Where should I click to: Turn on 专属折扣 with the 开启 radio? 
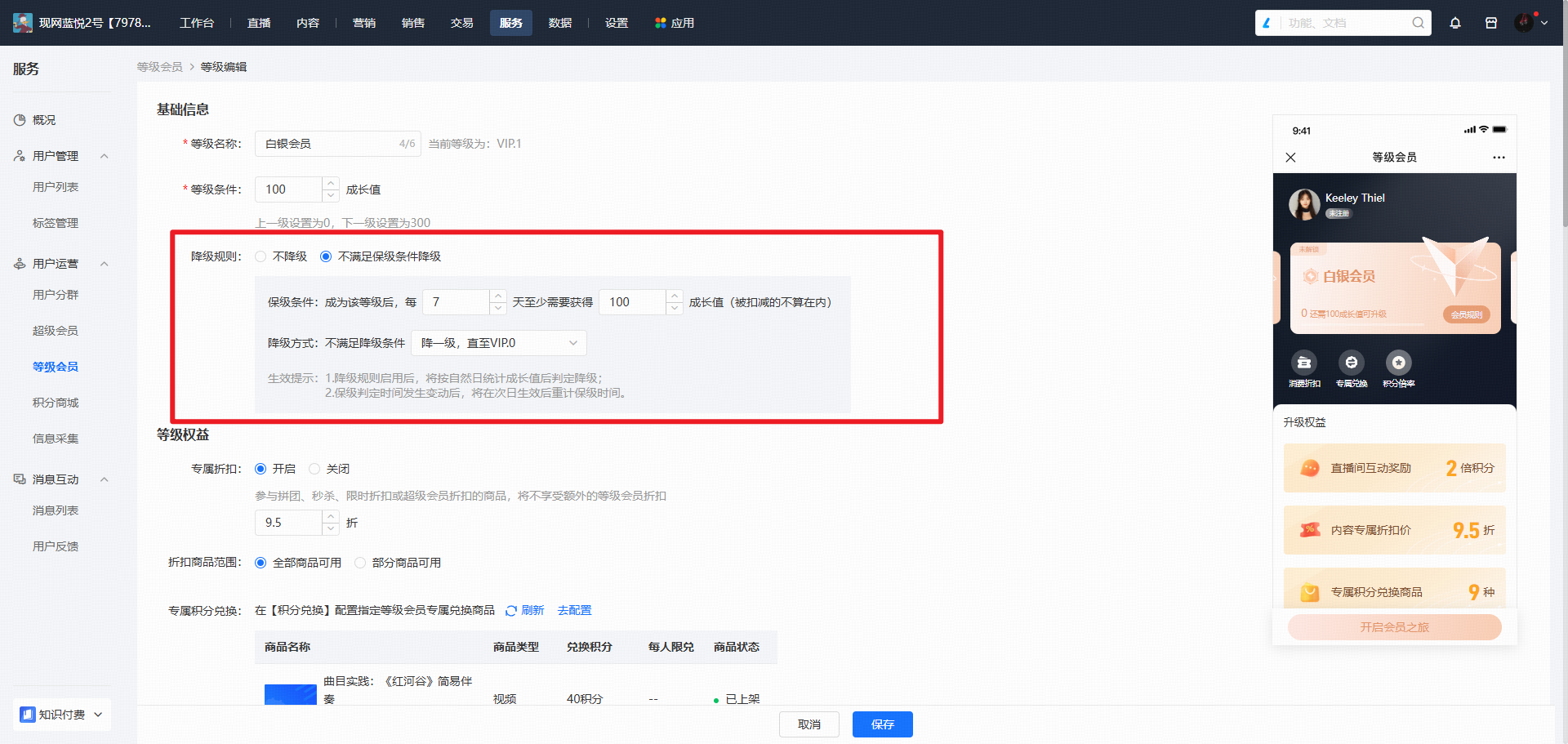coord(261,469)
